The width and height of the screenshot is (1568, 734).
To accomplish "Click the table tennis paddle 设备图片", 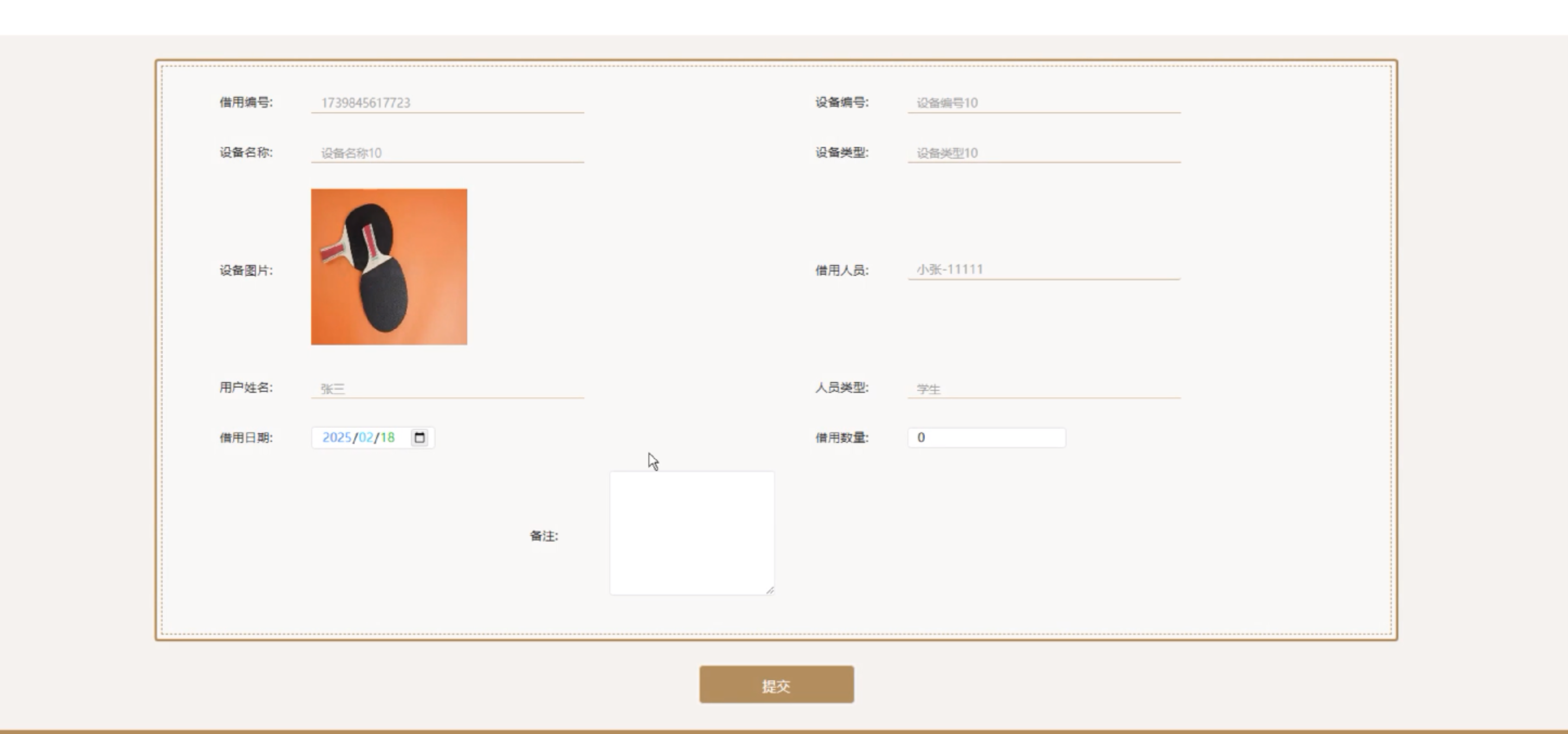I will [x=389, y=267].
